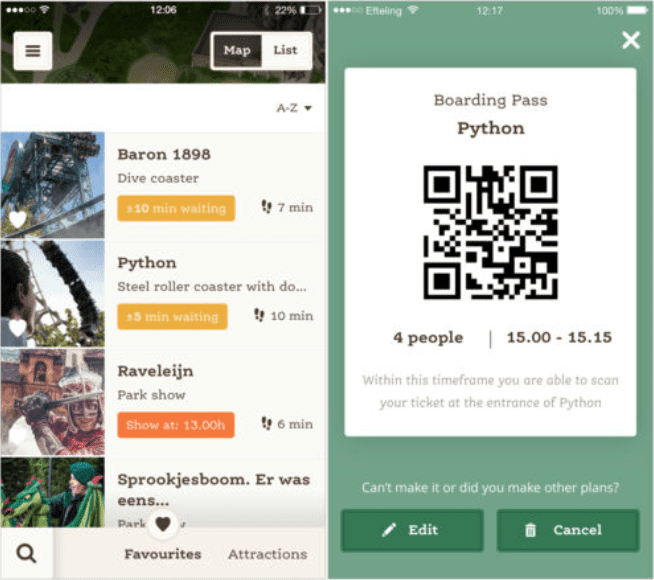This screenshot has height=580, width=654.
Task: Open search with the magnifier icon
Action: pyautogui.click(x=26, y=554)
